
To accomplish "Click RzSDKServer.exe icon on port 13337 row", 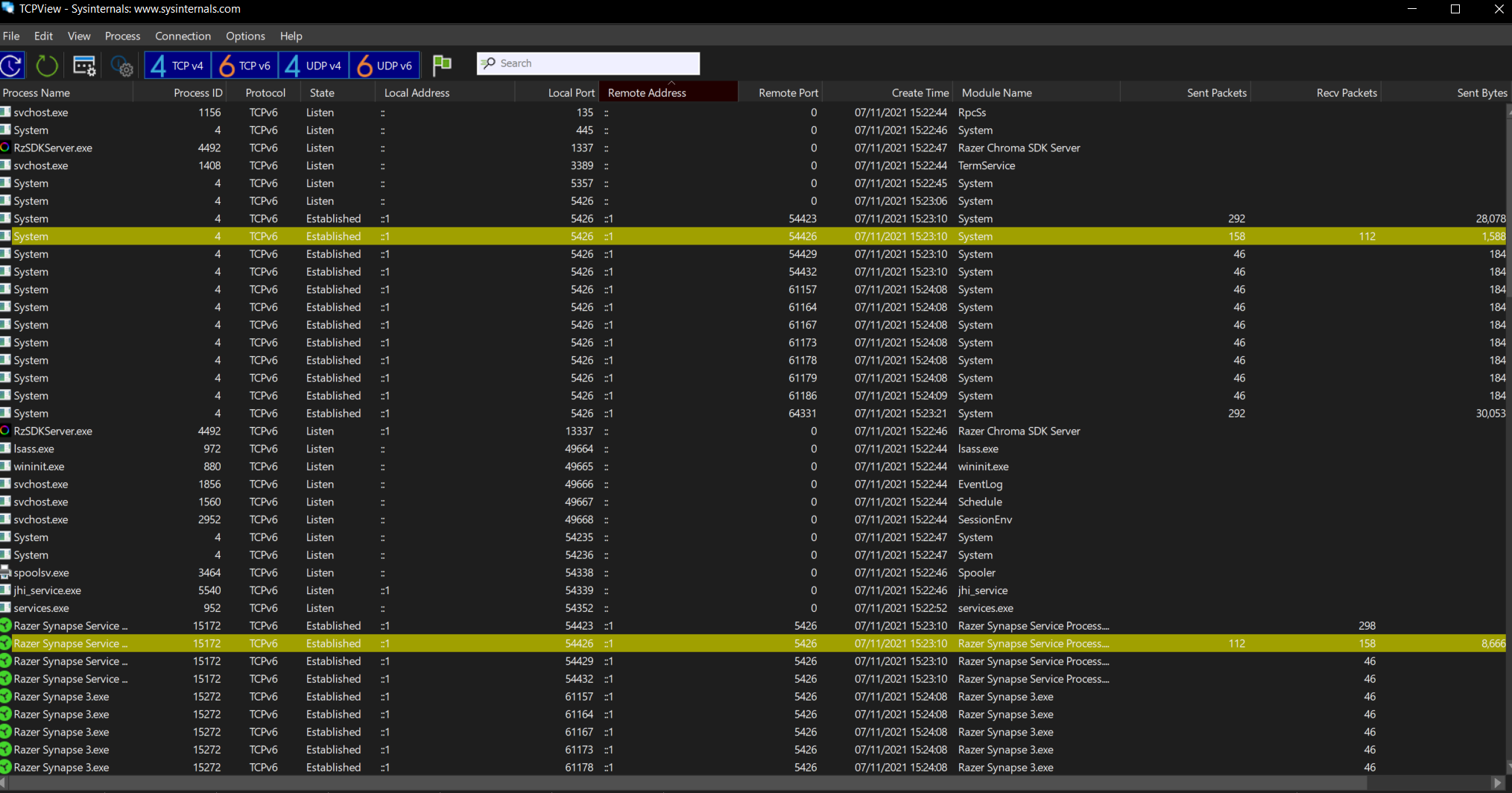I will point(5,431).
